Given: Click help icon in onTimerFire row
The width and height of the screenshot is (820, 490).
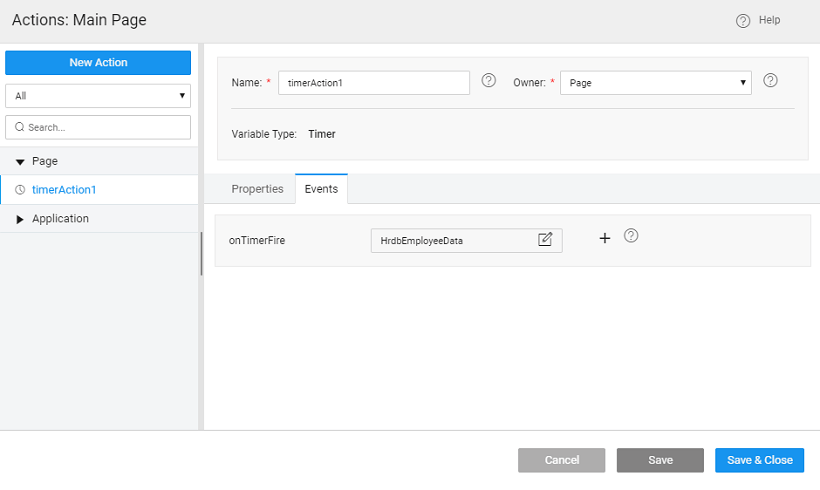Looking at the screenshot, I should point(631,237).
